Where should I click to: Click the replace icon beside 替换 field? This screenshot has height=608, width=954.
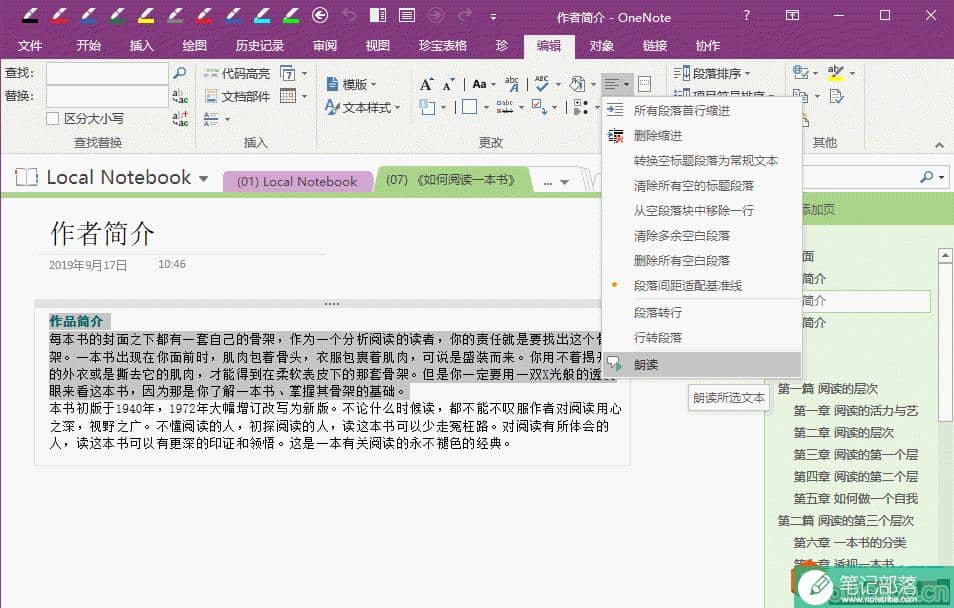[179, 96]
